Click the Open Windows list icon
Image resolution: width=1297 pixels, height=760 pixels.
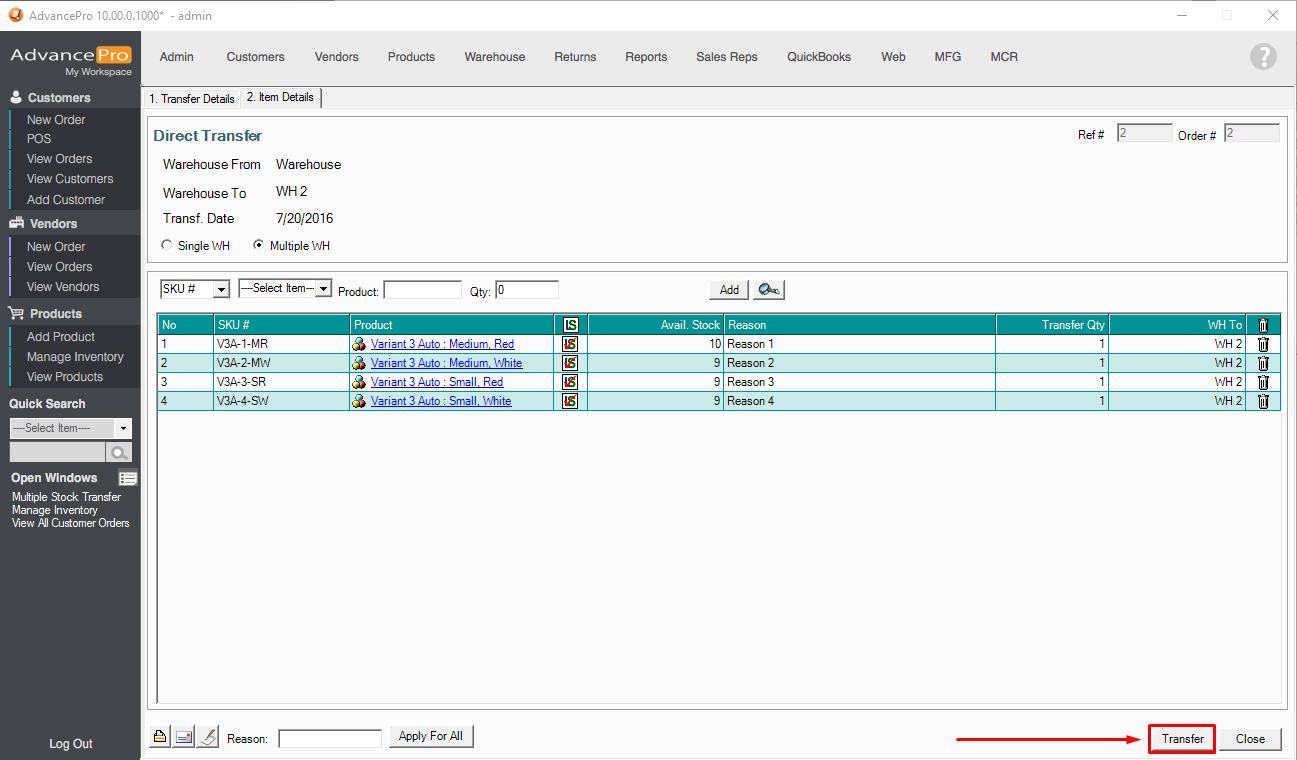(x=127, y=478)
